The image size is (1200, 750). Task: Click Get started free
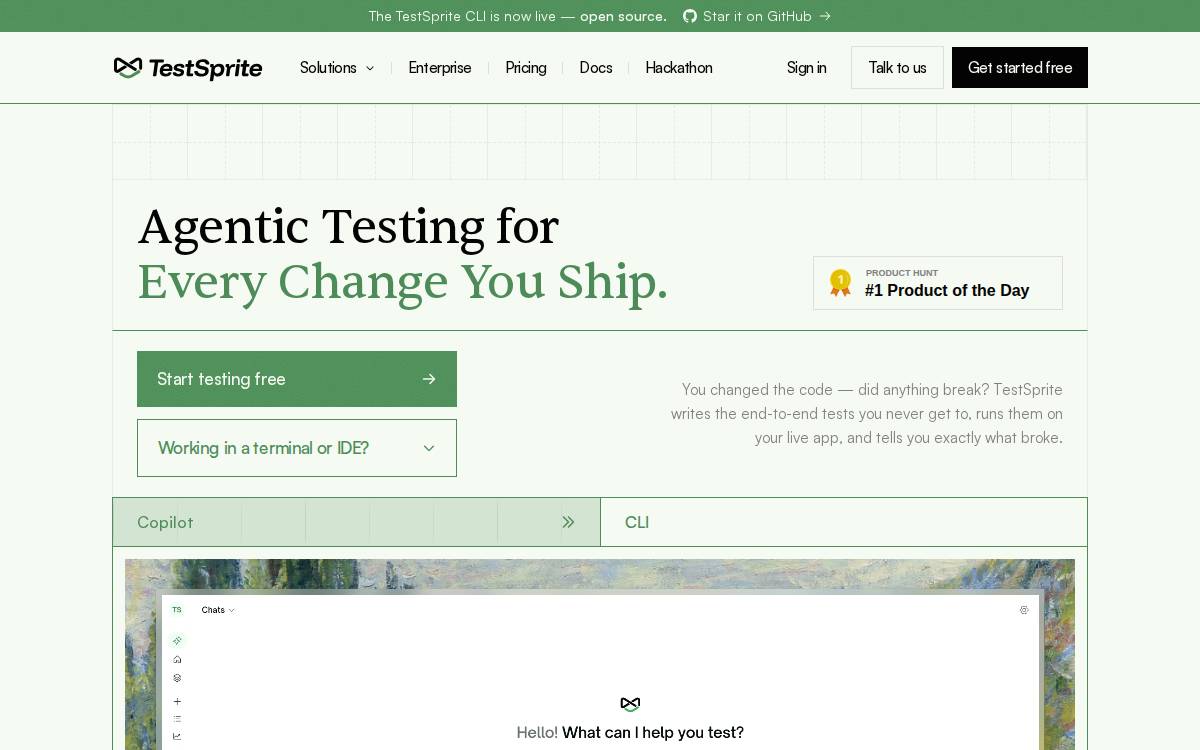[1020, 68]
